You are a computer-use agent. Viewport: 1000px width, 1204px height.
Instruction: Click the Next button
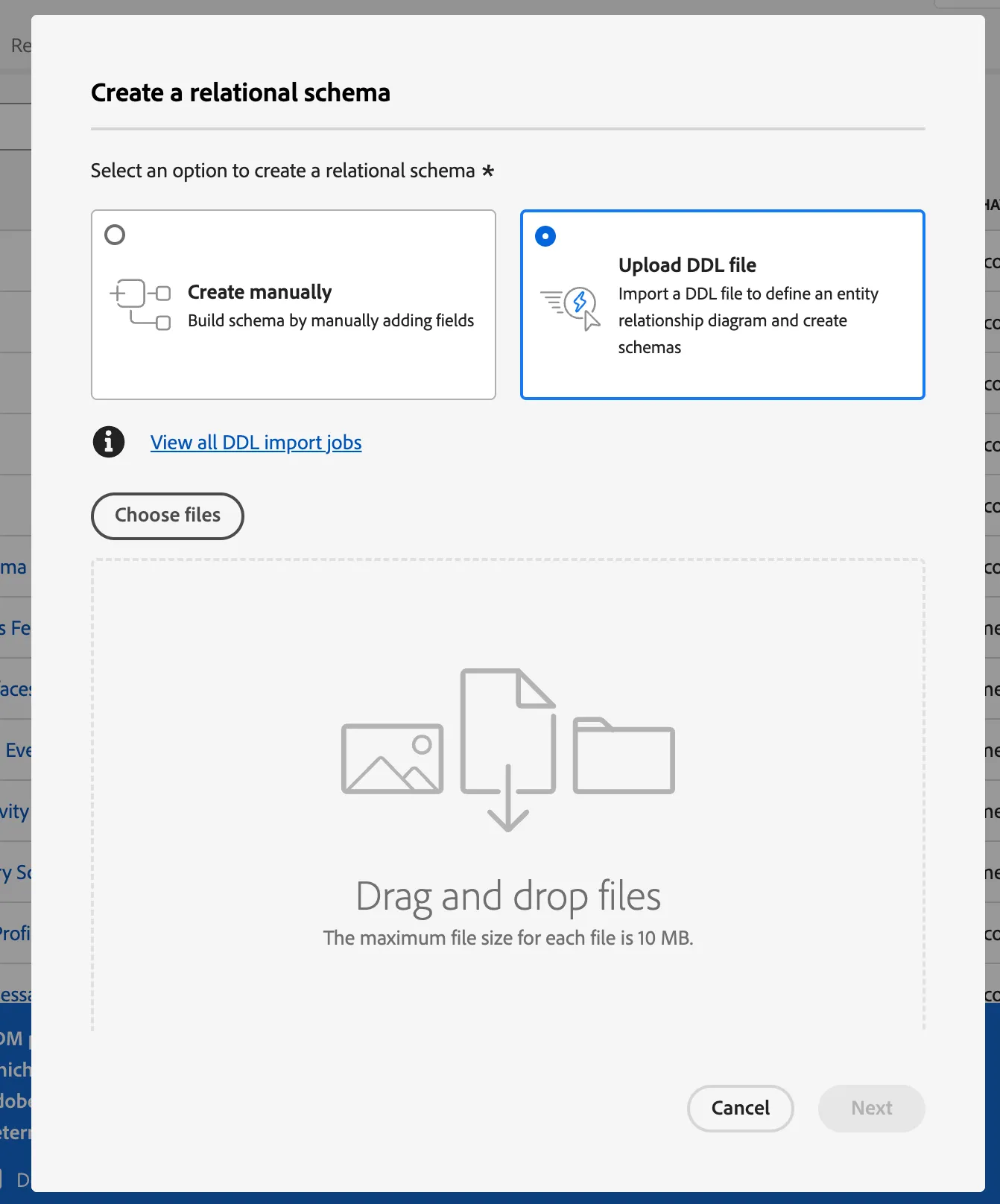(x=872, y=1108)
